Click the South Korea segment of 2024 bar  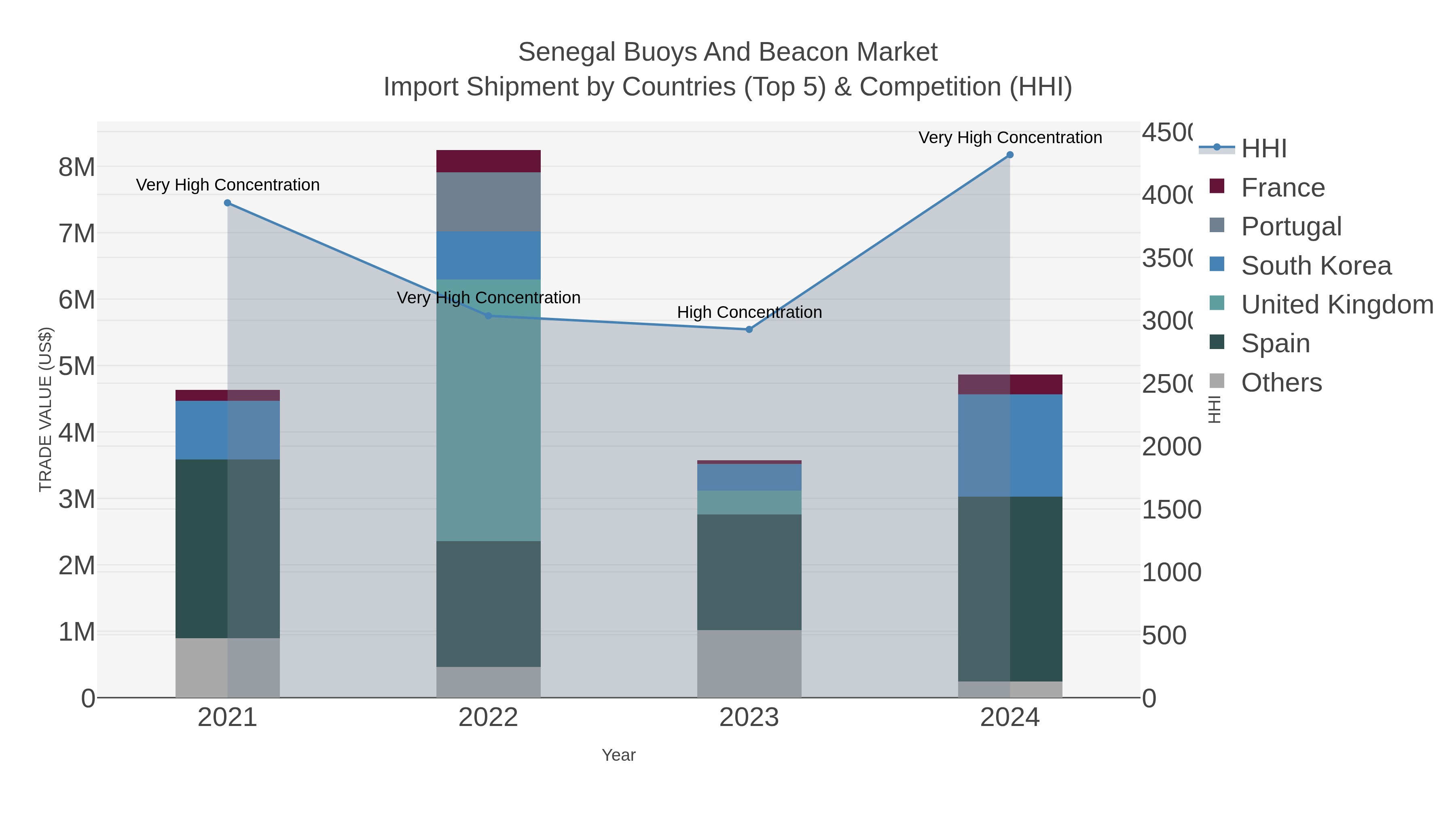coord(1010,445)
